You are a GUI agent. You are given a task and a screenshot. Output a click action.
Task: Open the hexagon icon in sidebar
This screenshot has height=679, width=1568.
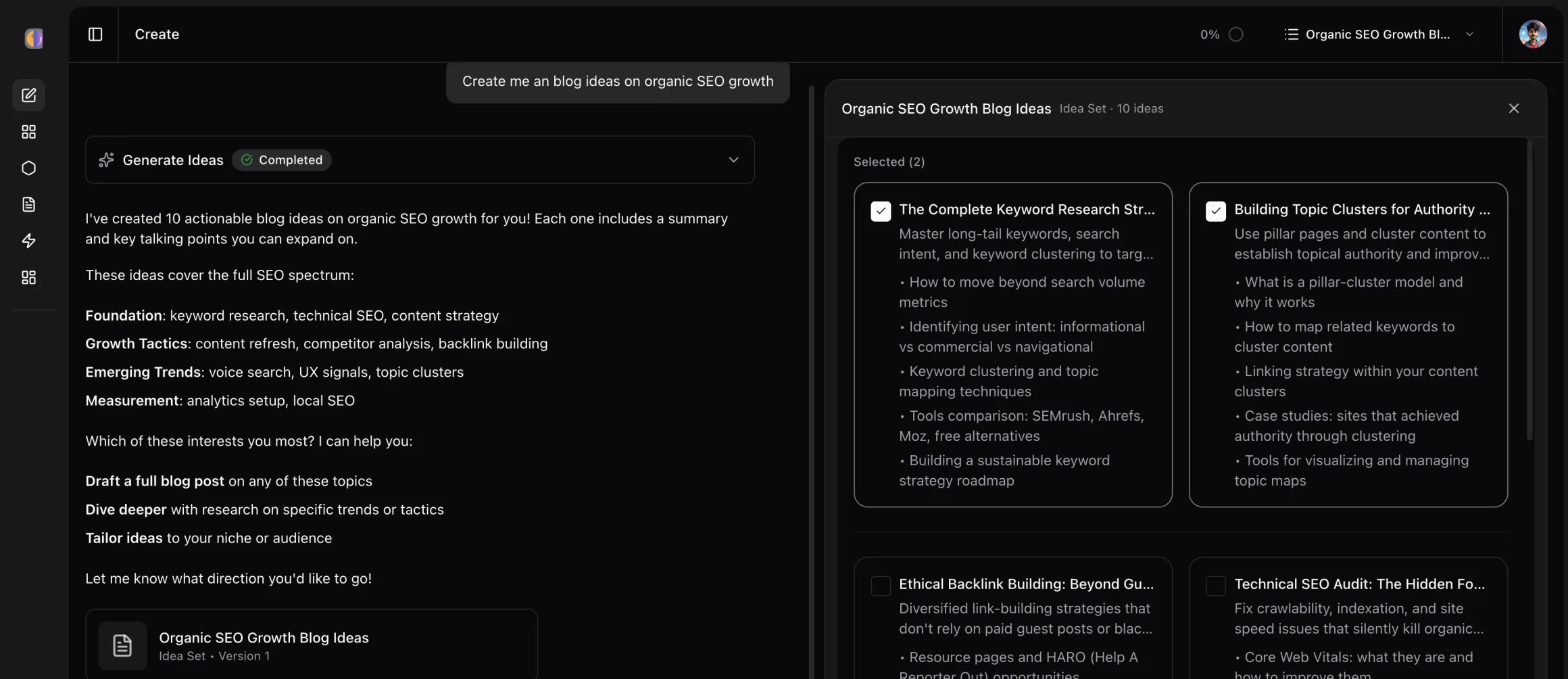point(28,168)
